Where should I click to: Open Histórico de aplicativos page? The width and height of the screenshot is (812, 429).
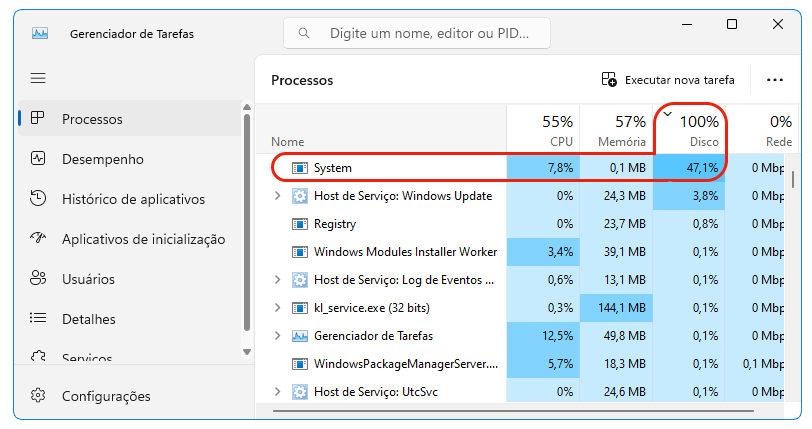pos(130,199)
